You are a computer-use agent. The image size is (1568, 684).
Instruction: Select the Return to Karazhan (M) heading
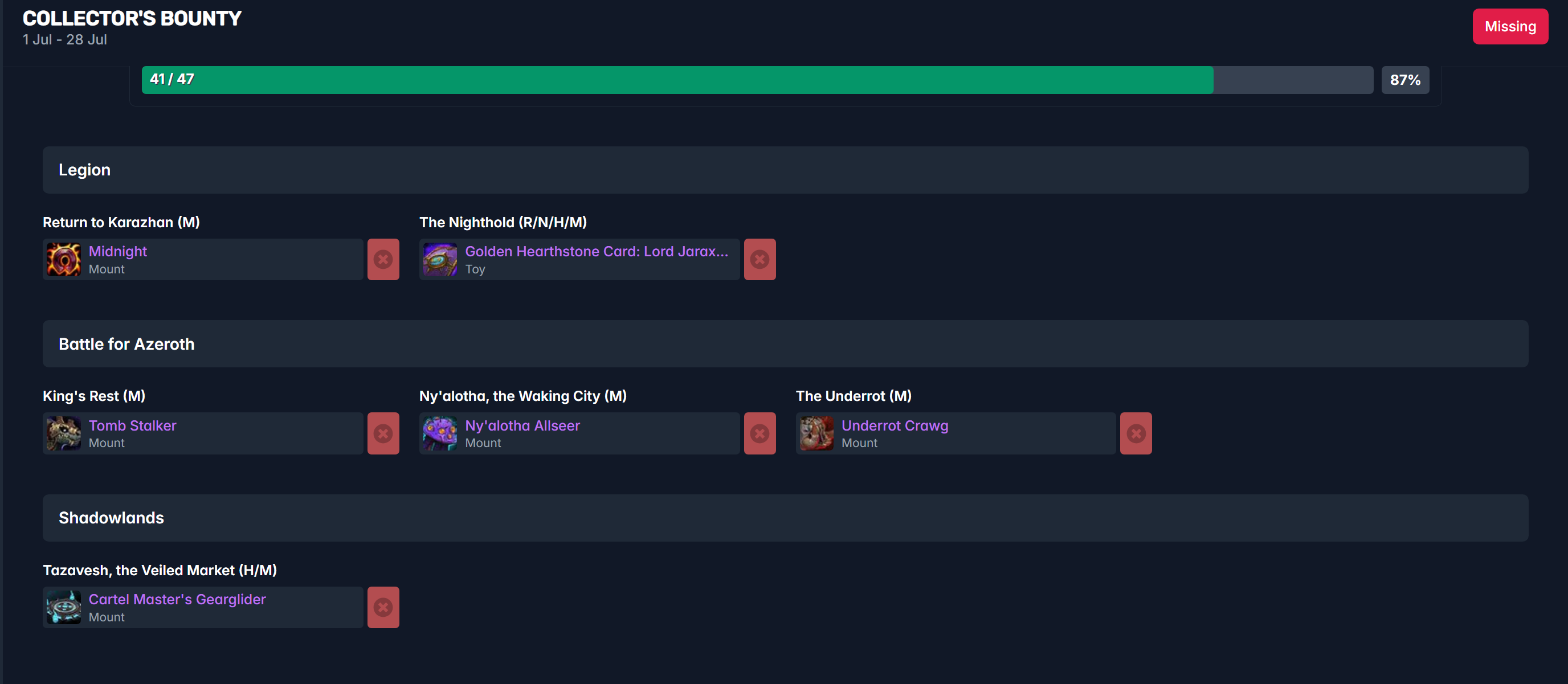[x=121, y=222]
